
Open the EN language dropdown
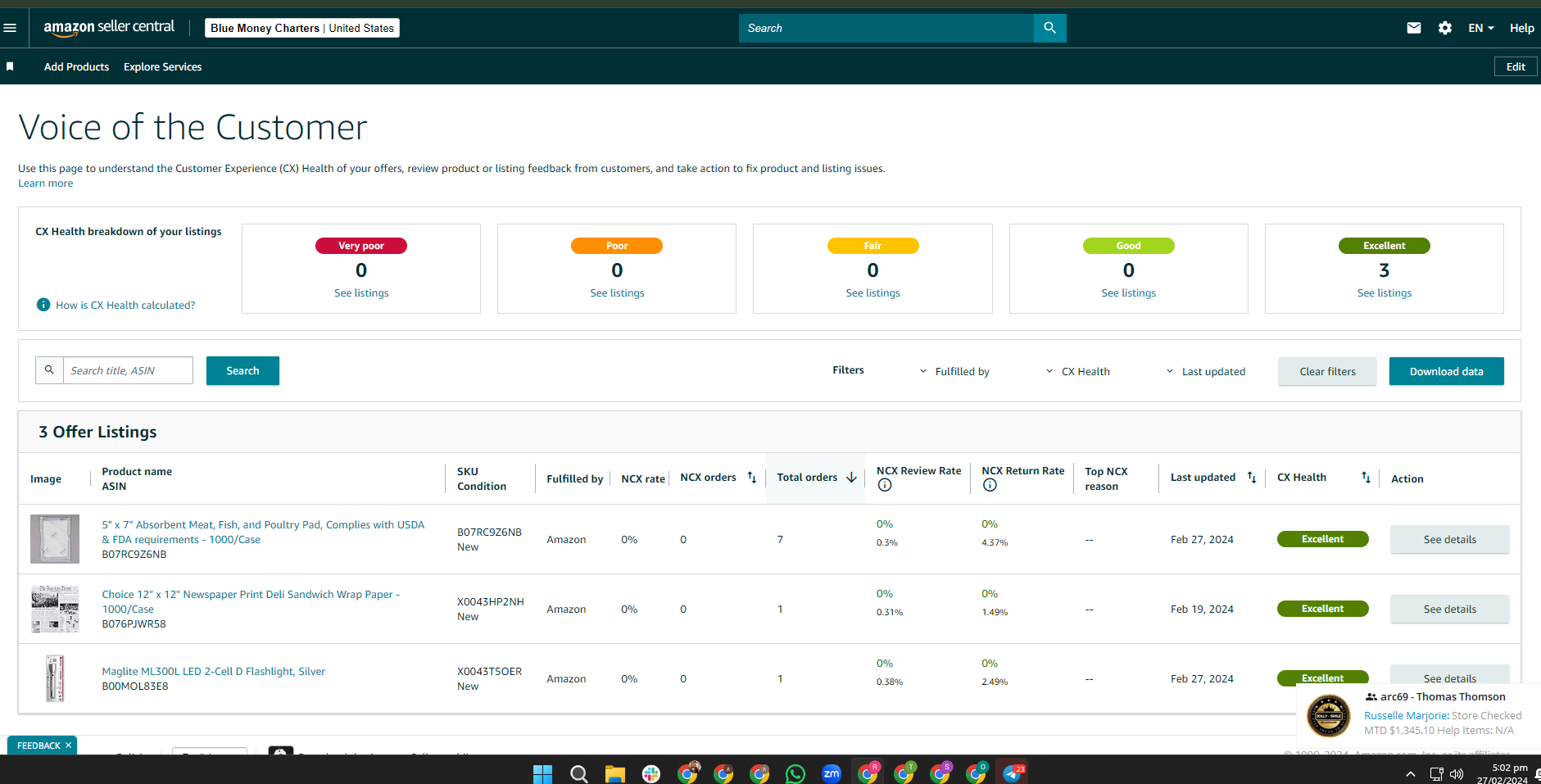click(x=1481, y=28)
